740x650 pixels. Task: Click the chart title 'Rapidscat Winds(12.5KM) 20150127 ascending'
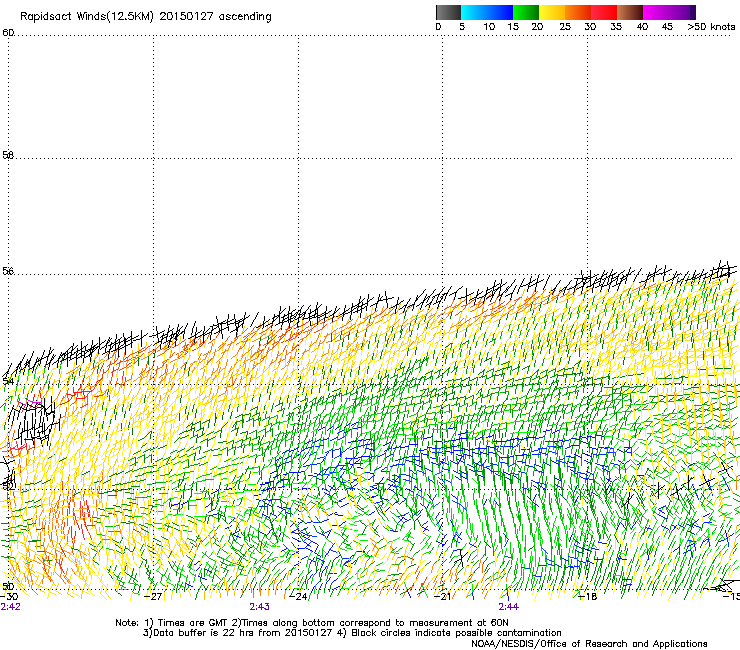146,17
